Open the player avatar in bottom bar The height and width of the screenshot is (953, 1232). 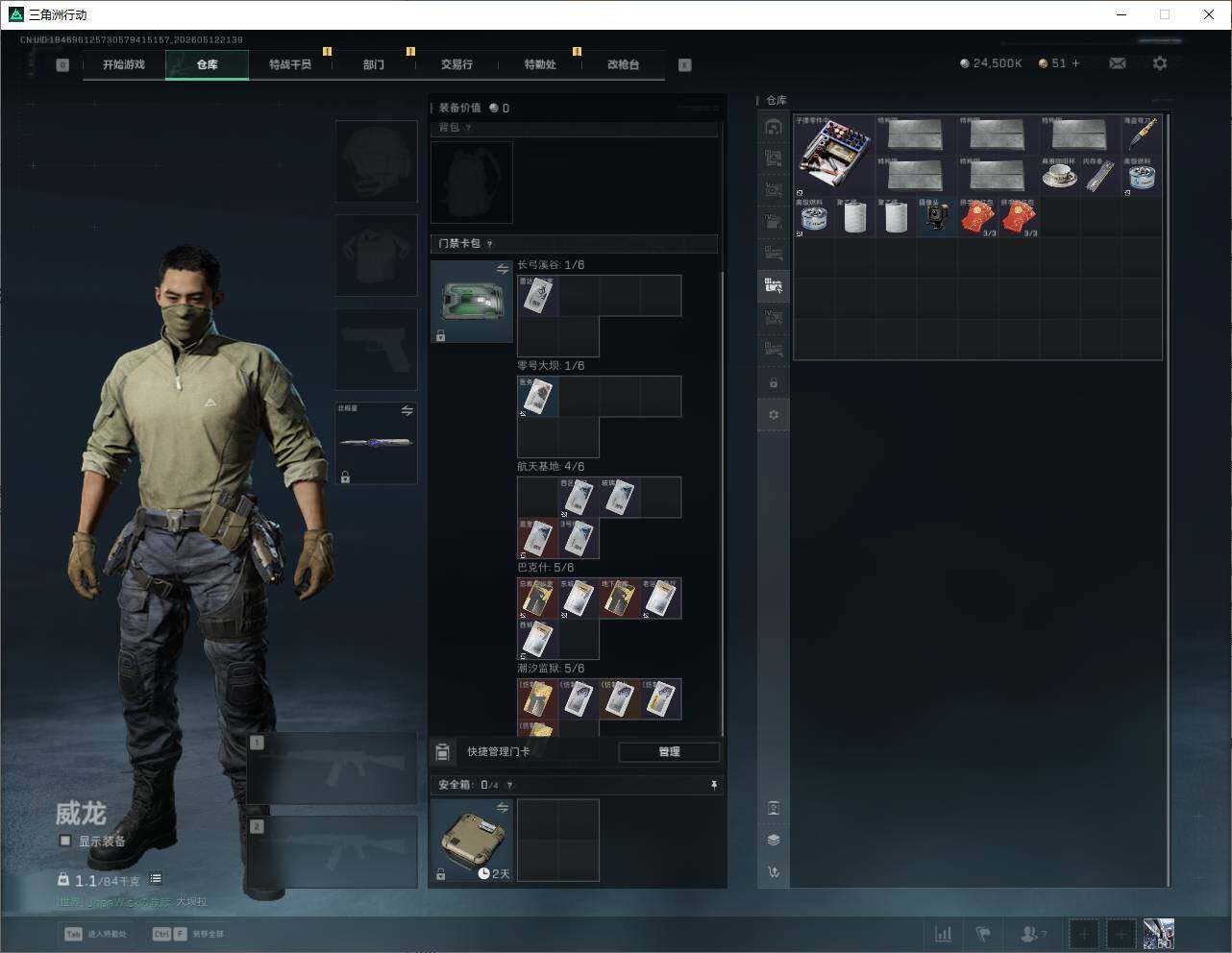[1159, 934]
